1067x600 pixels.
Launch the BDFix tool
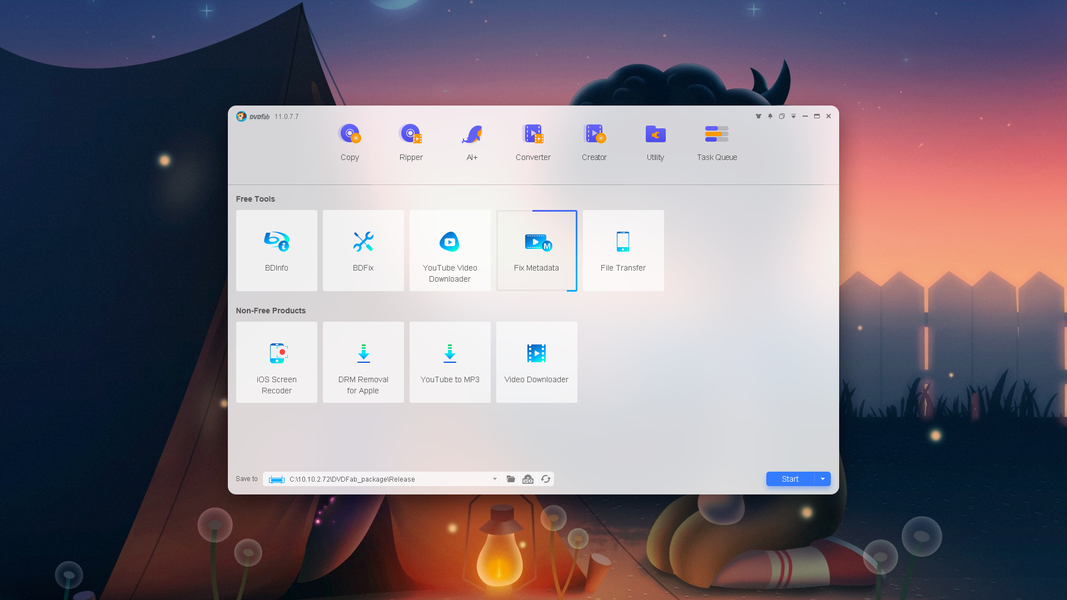[363, 250]
